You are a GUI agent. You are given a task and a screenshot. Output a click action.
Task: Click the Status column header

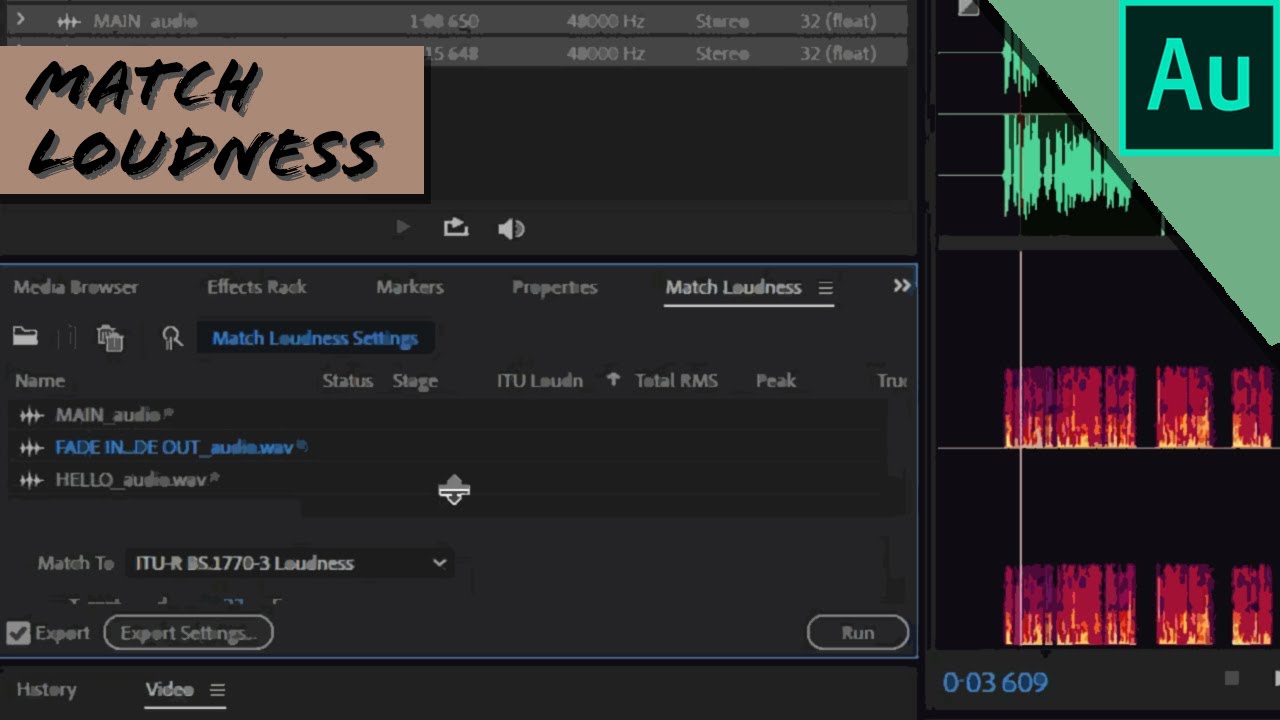(347, 381)
